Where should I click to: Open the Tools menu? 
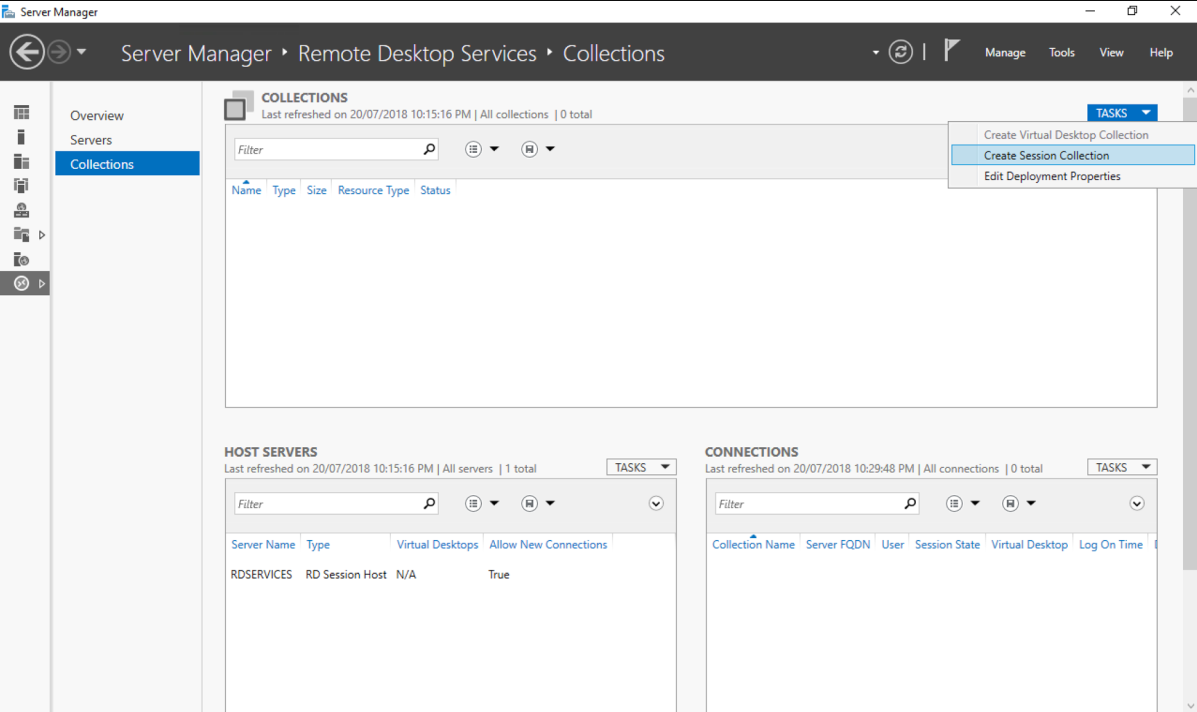click(x=1061, y=53)
